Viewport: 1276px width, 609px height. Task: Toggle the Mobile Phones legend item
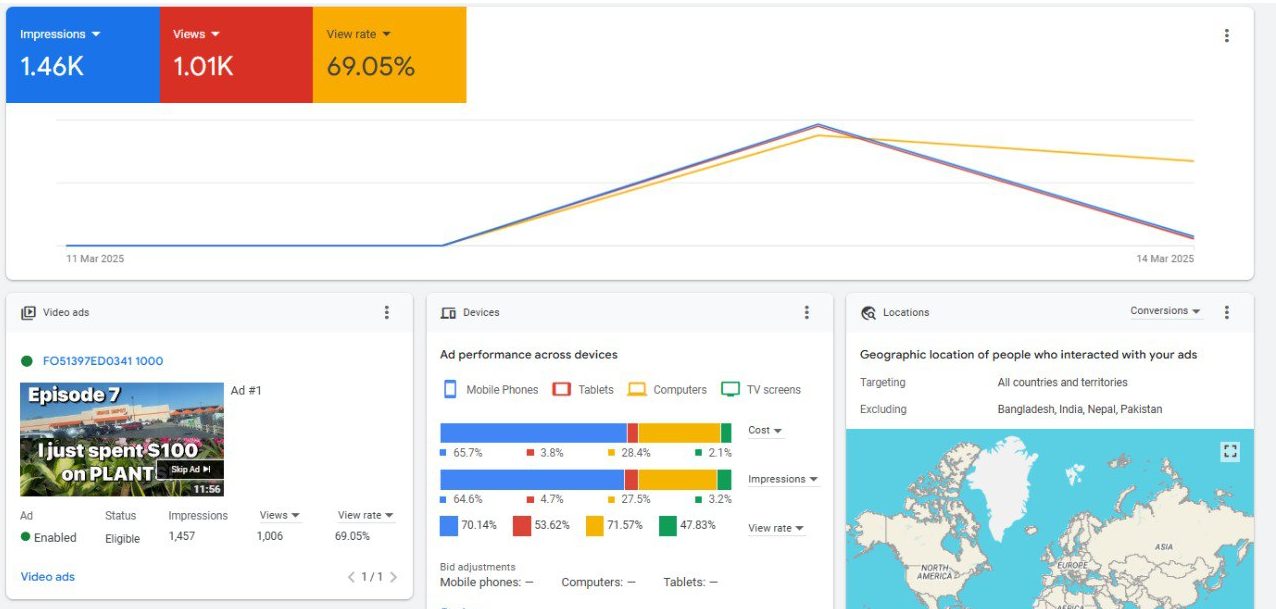click(x=490, y=390)
